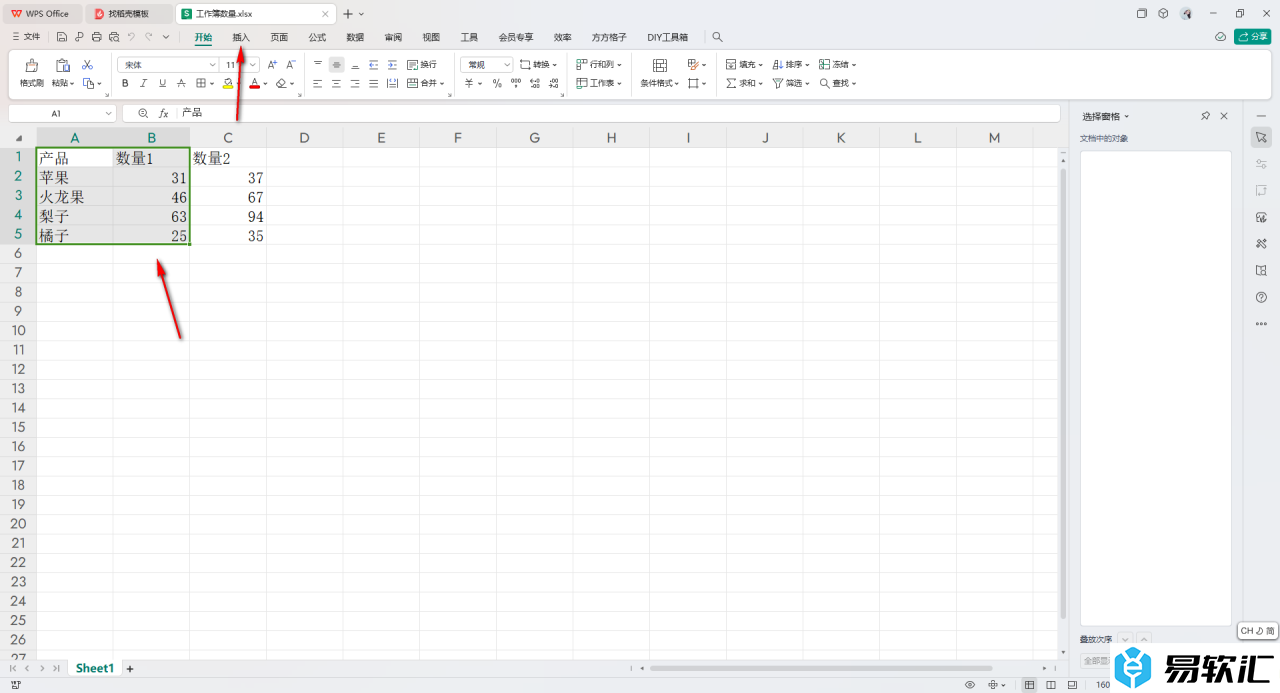Open the help question-mark icon in sidebar

1261,297
